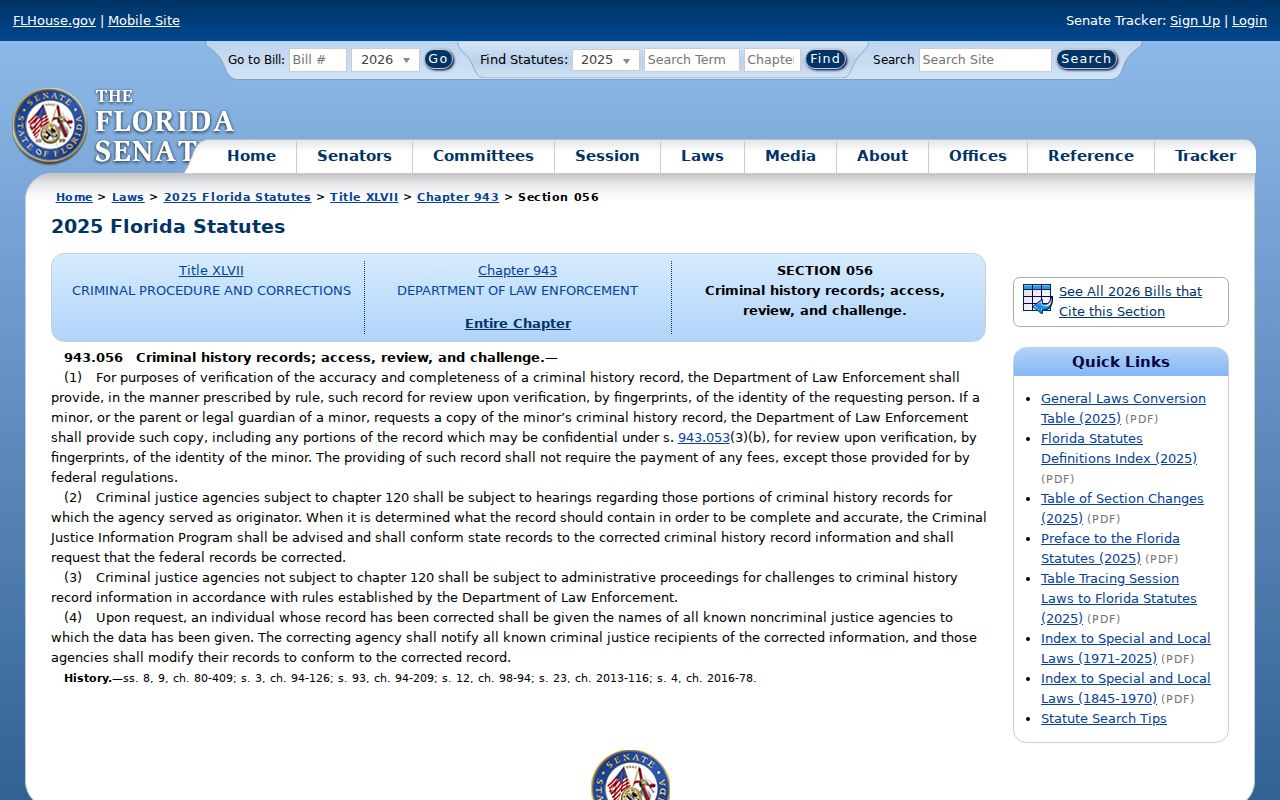
Task: Open Index to Special and Local Laws (1971-2025)
Action: tap(1125, 648)
